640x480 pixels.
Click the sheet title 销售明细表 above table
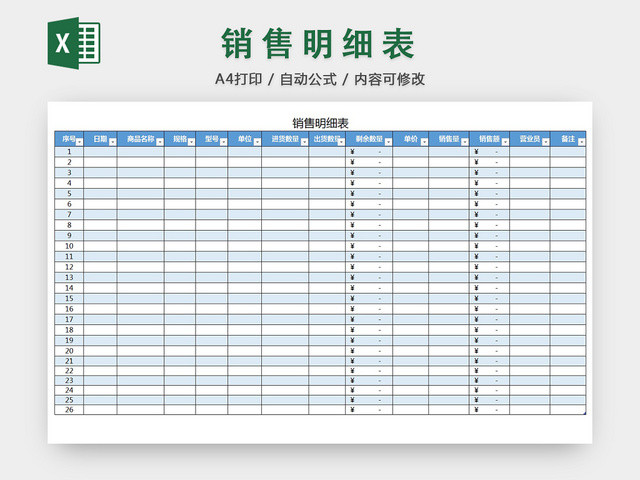(320, 123)
